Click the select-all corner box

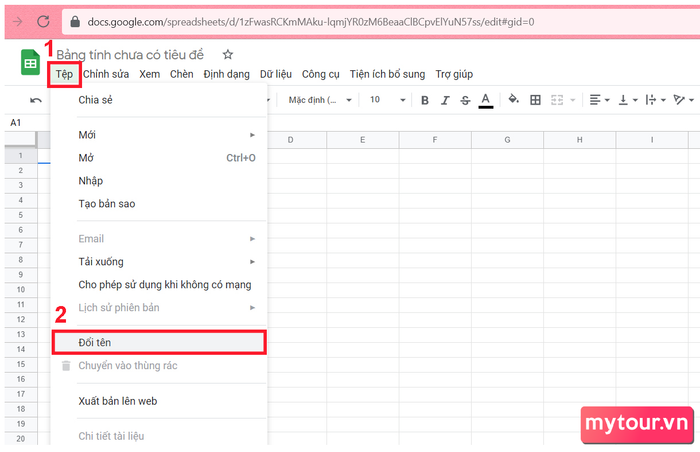click(21, 140)
